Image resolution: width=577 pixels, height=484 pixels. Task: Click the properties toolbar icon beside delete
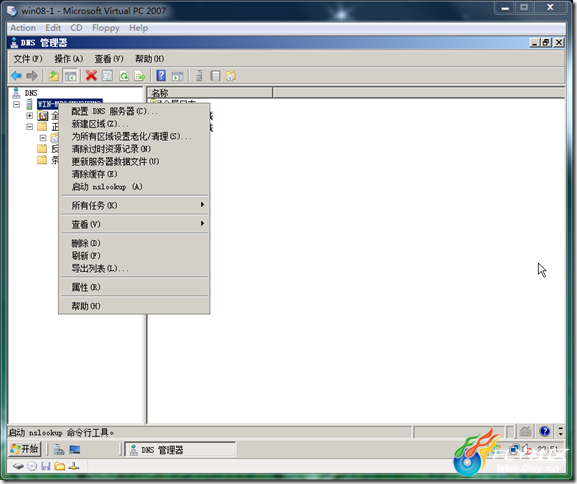[x=107, y=76]
